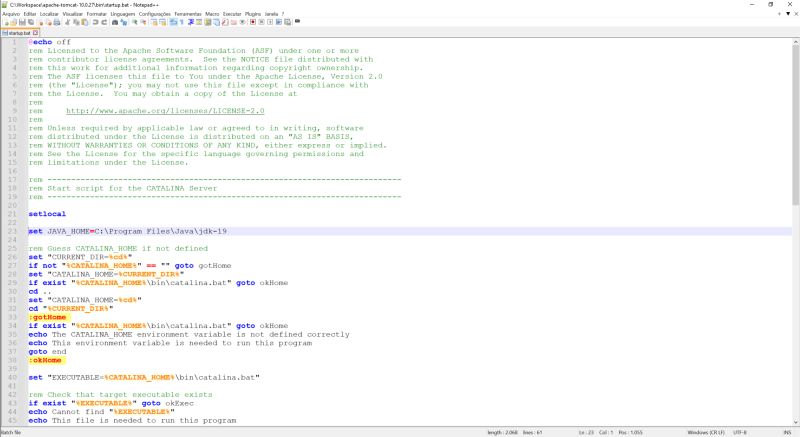Click the Close All documents toolbar icon
Viewport: 800px width, 437px height.
point(49,22)
